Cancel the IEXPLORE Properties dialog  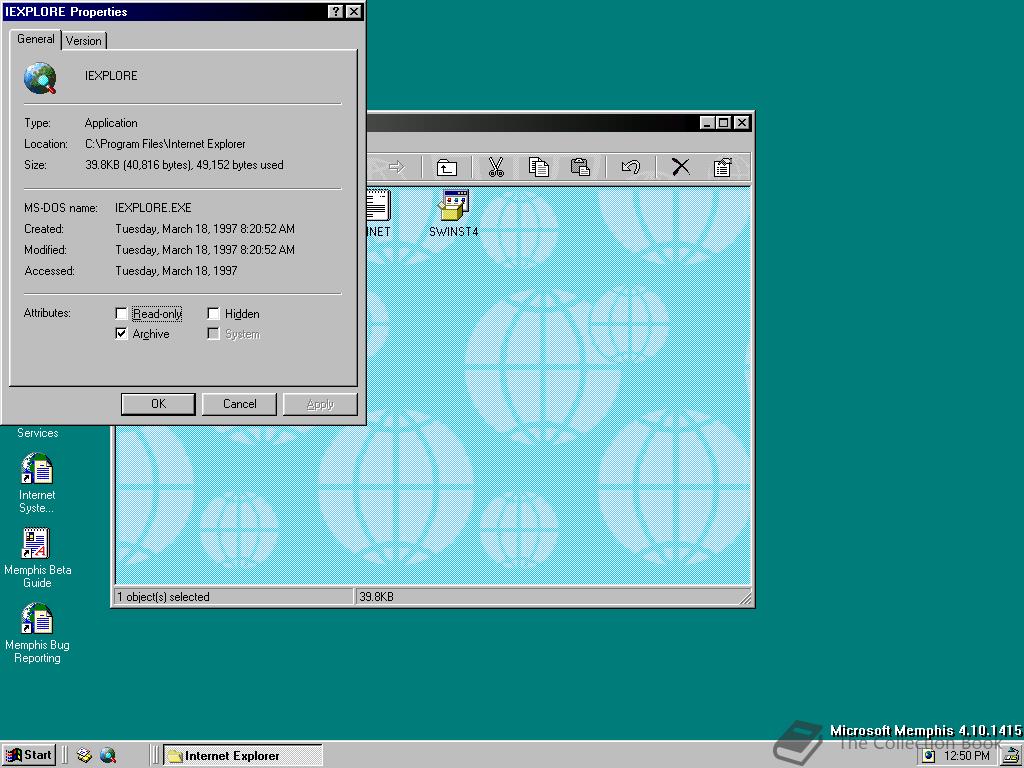pos(239,404)
